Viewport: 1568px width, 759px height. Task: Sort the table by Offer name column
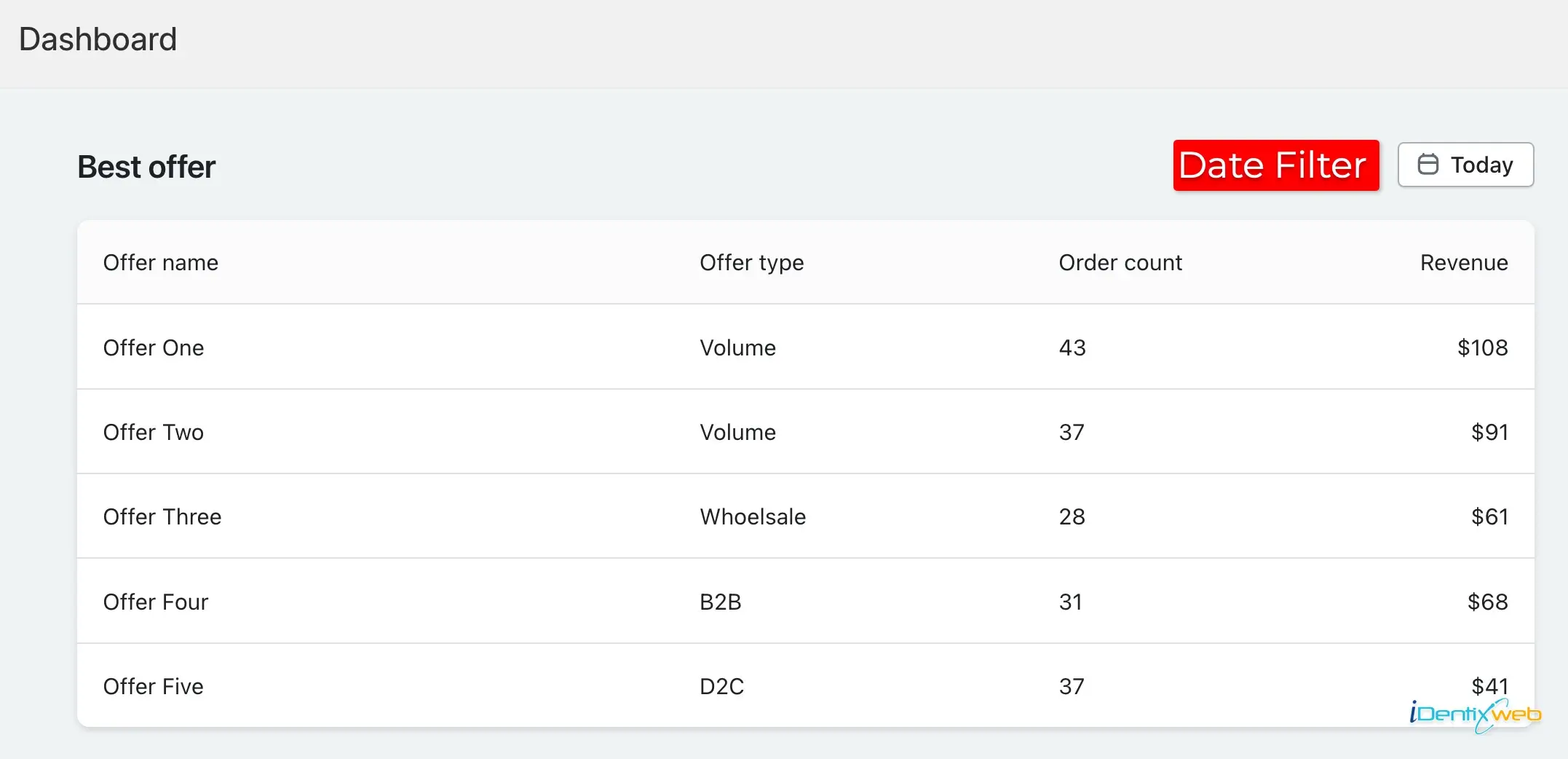161,262
